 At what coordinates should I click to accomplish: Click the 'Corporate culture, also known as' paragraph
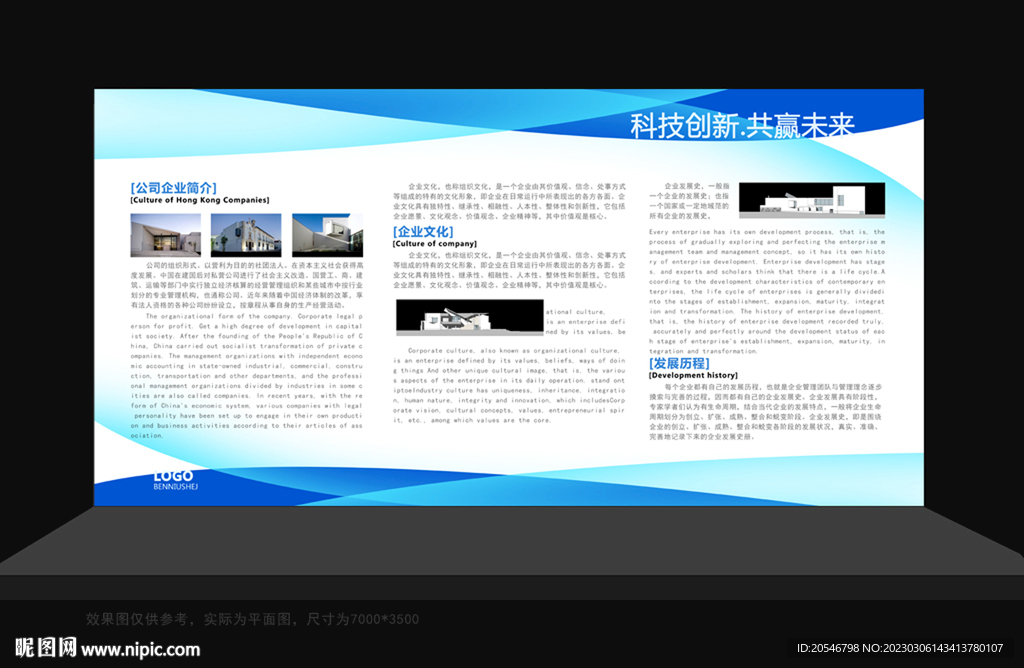click(x=509, y=385)
